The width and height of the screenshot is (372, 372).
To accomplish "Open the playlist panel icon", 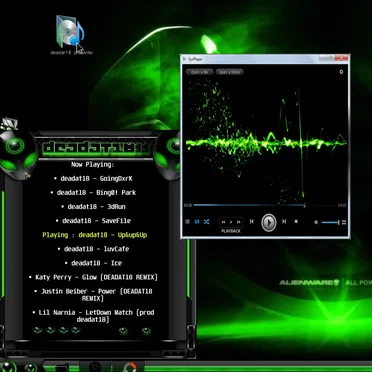I will click(187, 222).
